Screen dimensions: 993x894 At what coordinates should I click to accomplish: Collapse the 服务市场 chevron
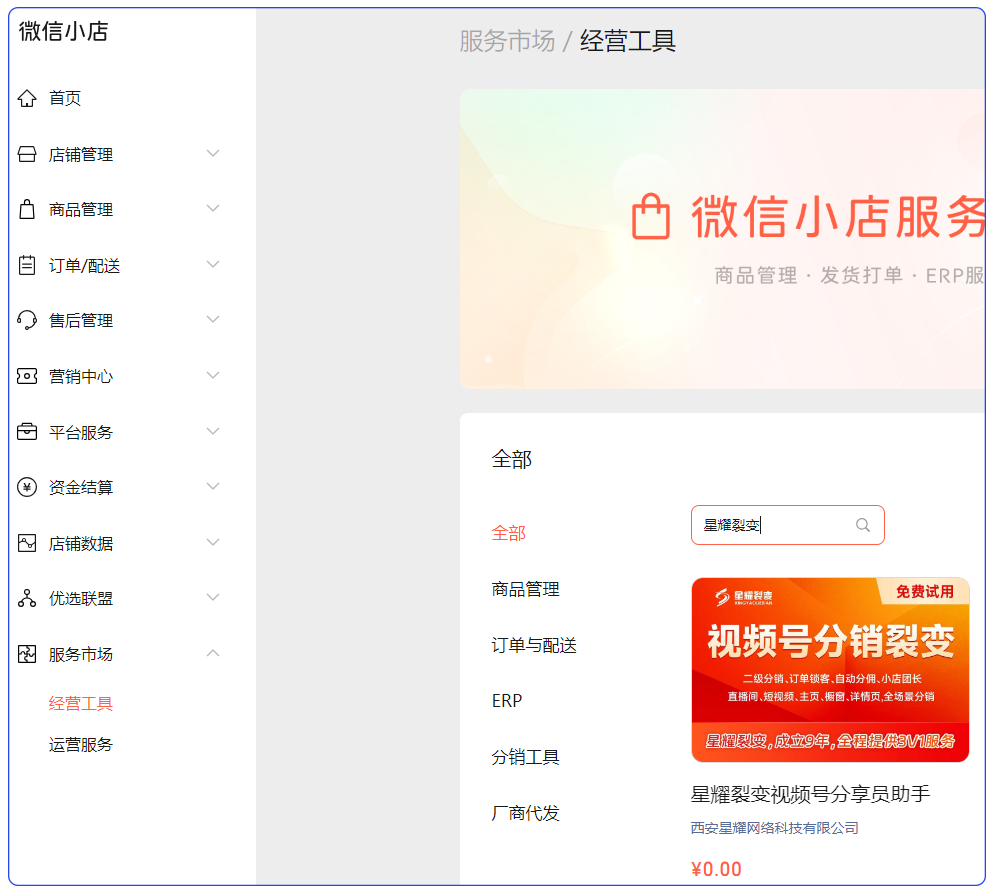(213, 653)
